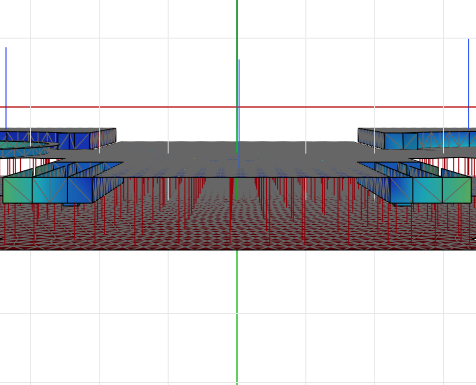The width and height of the screenshot is (476, 385).
Task: Select the green box face at the front-left corner
Action: tap(18, 190)
